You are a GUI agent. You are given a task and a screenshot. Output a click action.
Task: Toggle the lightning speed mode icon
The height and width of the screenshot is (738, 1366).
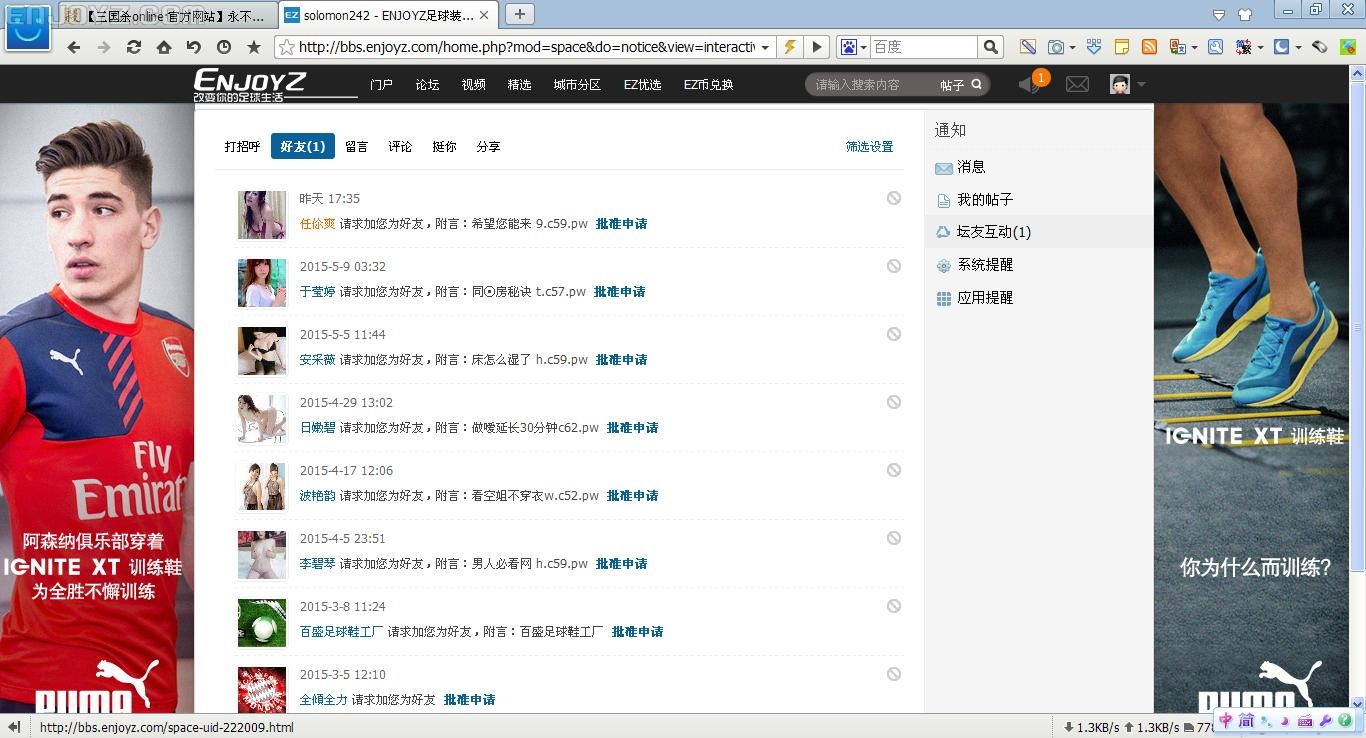point(790,47)
